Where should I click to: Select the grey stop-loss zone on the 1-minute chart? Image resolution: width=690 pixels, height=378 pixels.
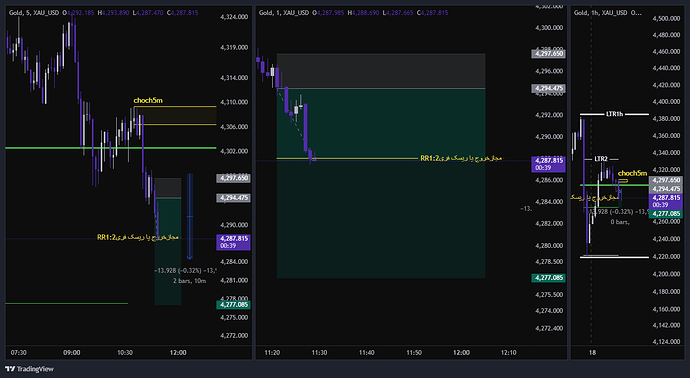(381, 71)
